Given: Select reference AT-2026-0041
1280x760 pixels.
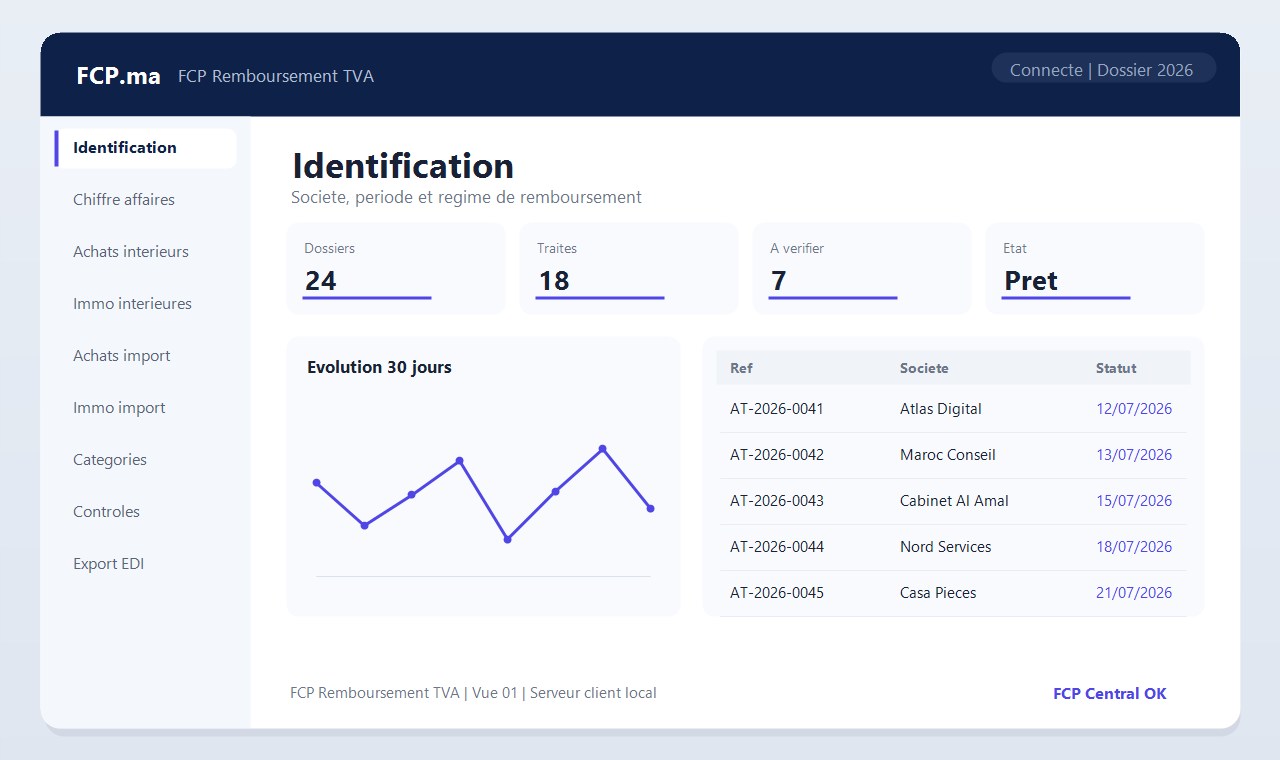Looking at the screenshot, I should pos(777,409).
